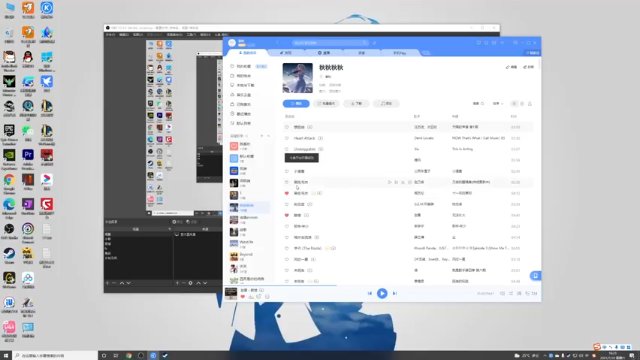
Task: Click the more-options circle icon on the hovered row
Action: [410, 182]
